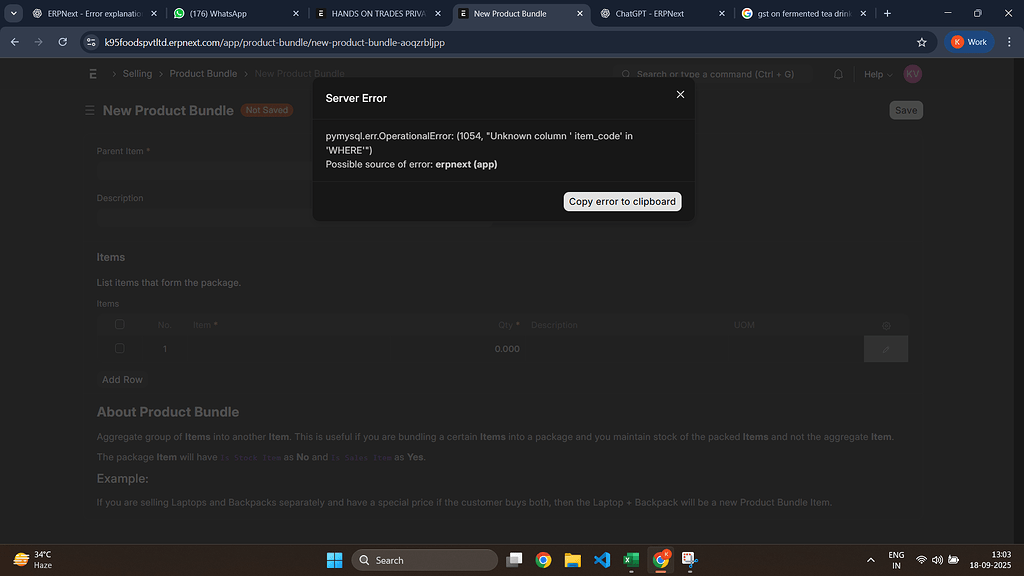Click the Save button
Image resolution: width=1024 pixels, height=576 pixels.
pyautogui.click(x=906, y=110)
